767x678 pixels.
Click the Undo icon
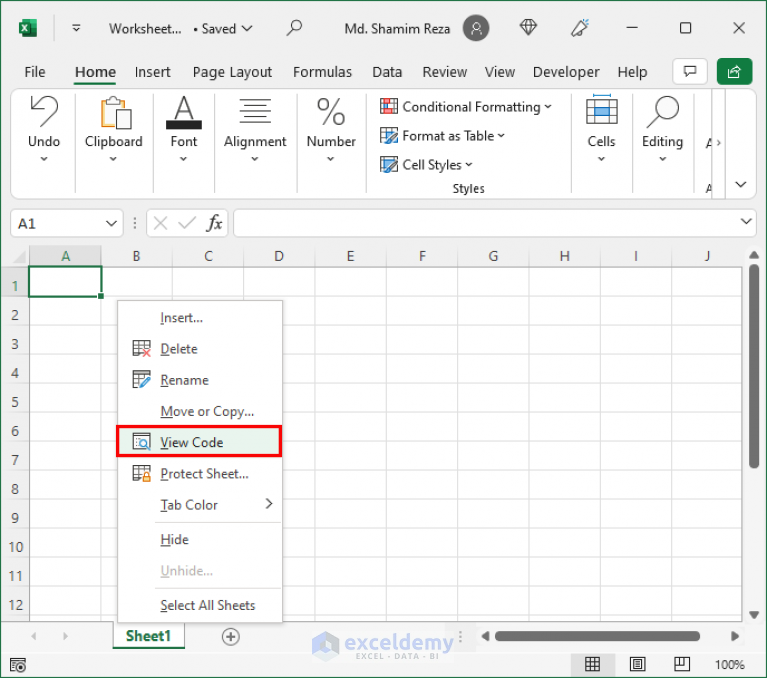pos(44,112)
